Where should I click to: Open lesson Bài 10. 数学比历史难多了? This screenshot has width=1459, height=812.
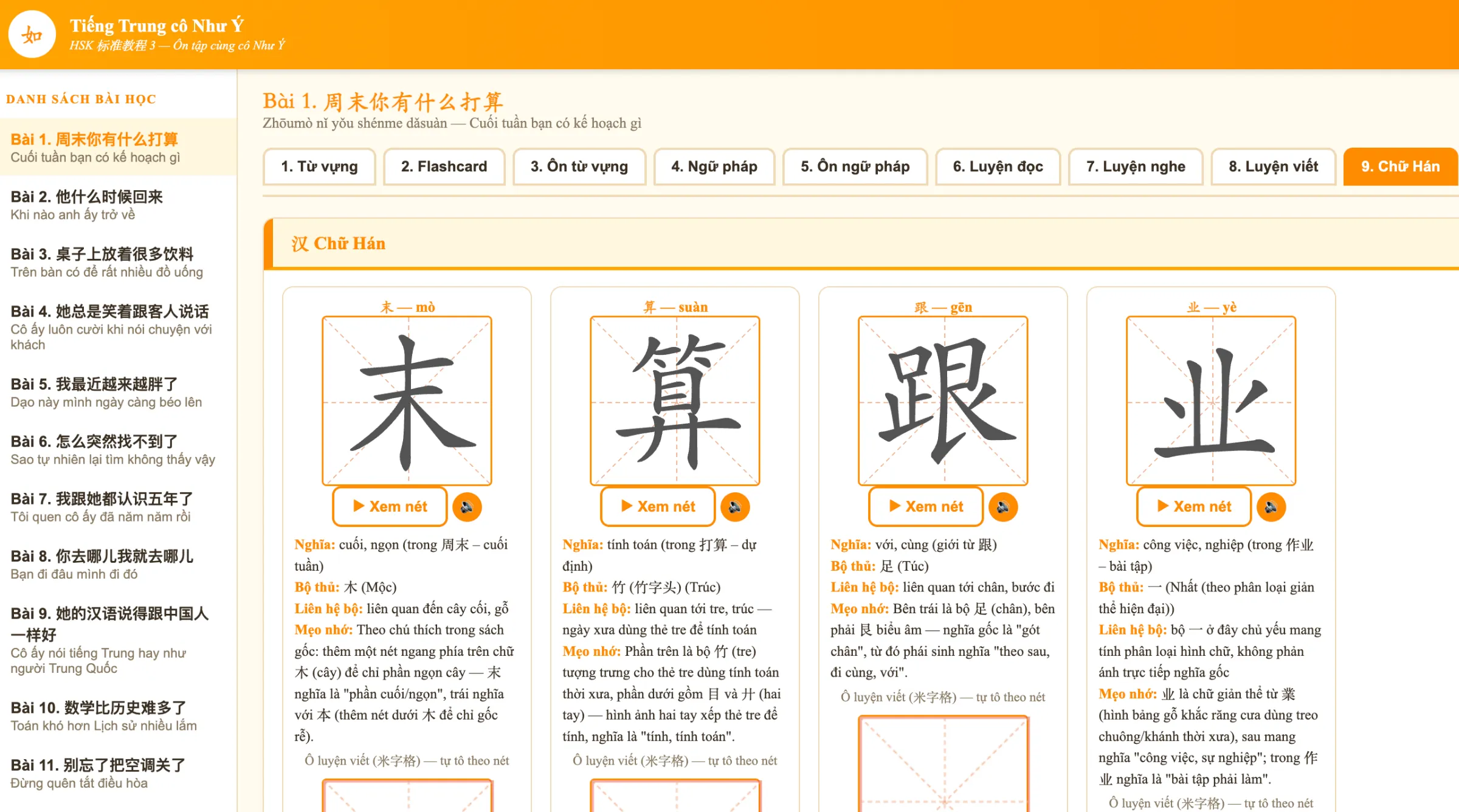pos(118,716)
